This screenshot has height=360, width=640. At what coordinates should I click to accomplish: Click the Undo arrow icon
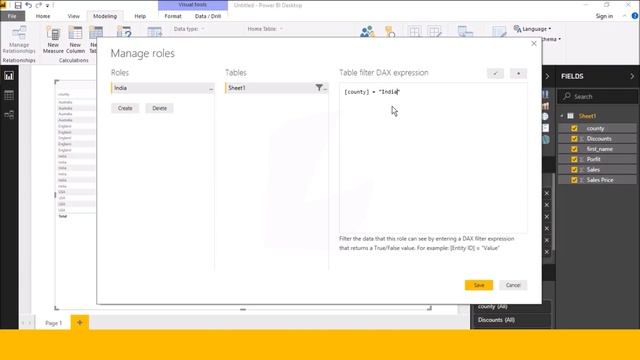[29, 5]
